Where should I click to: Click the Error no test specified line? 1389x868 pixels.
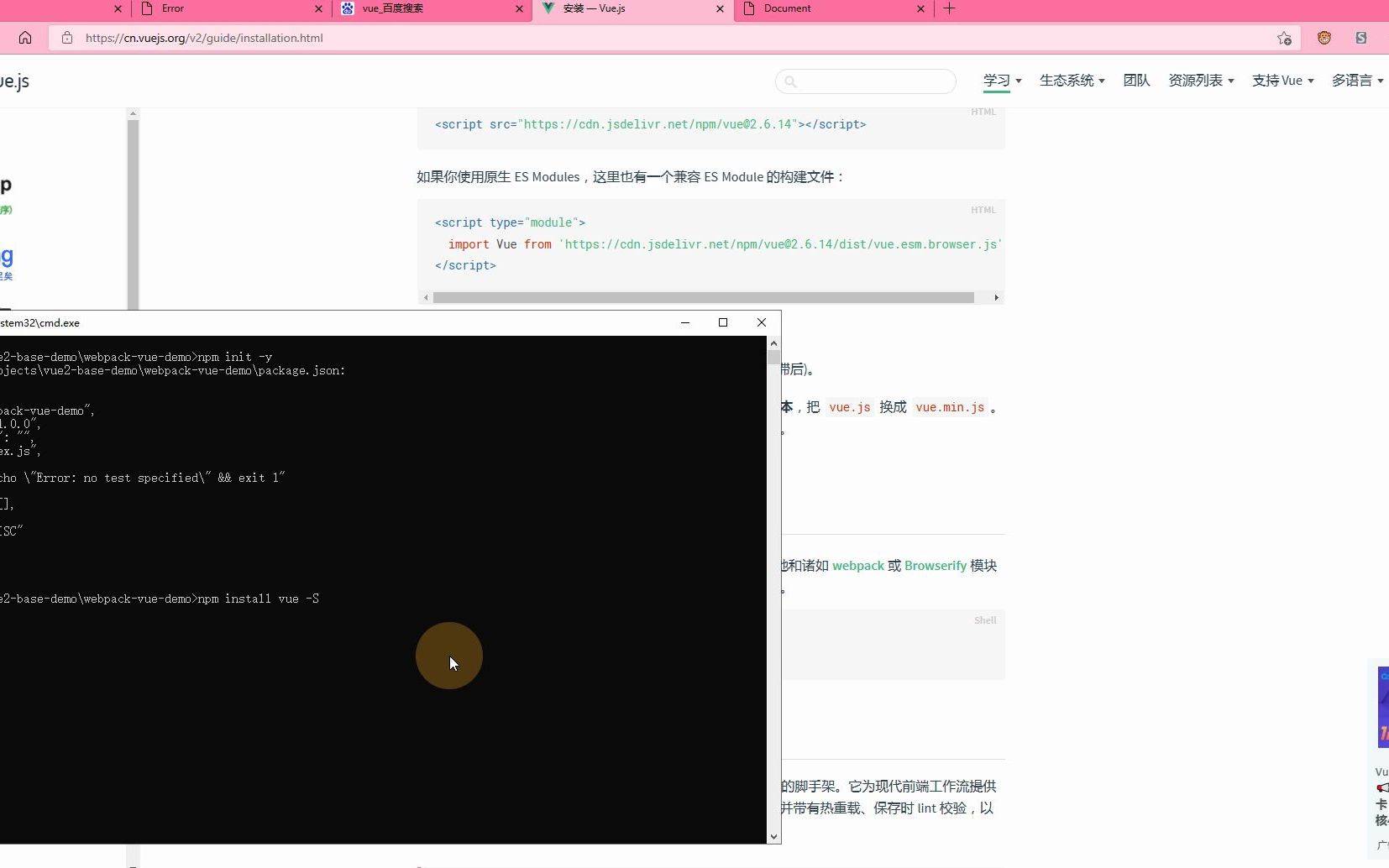pos(143,478)
